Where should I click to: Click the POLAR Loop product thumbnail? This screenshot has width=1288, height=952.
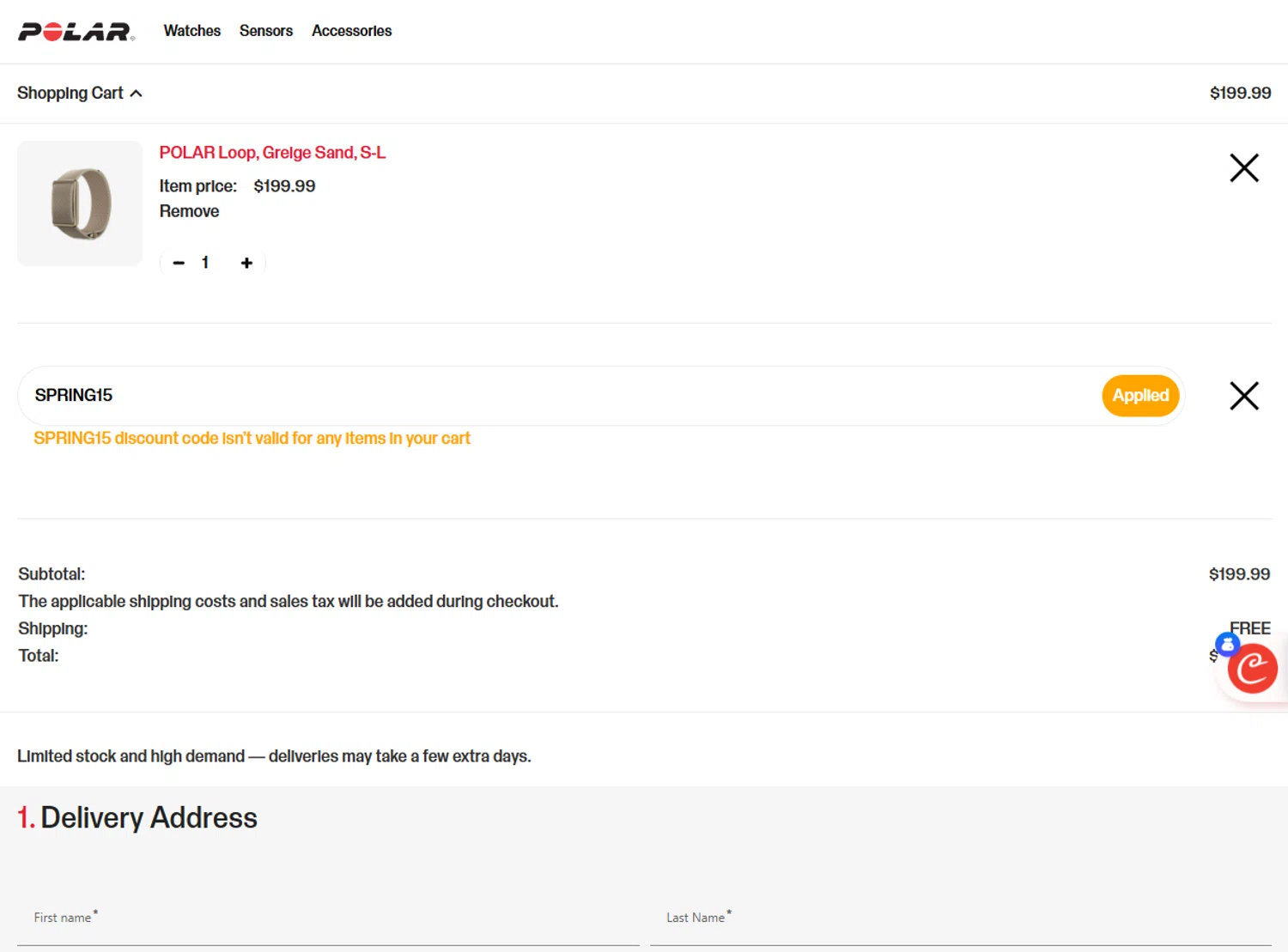[80, 203]
